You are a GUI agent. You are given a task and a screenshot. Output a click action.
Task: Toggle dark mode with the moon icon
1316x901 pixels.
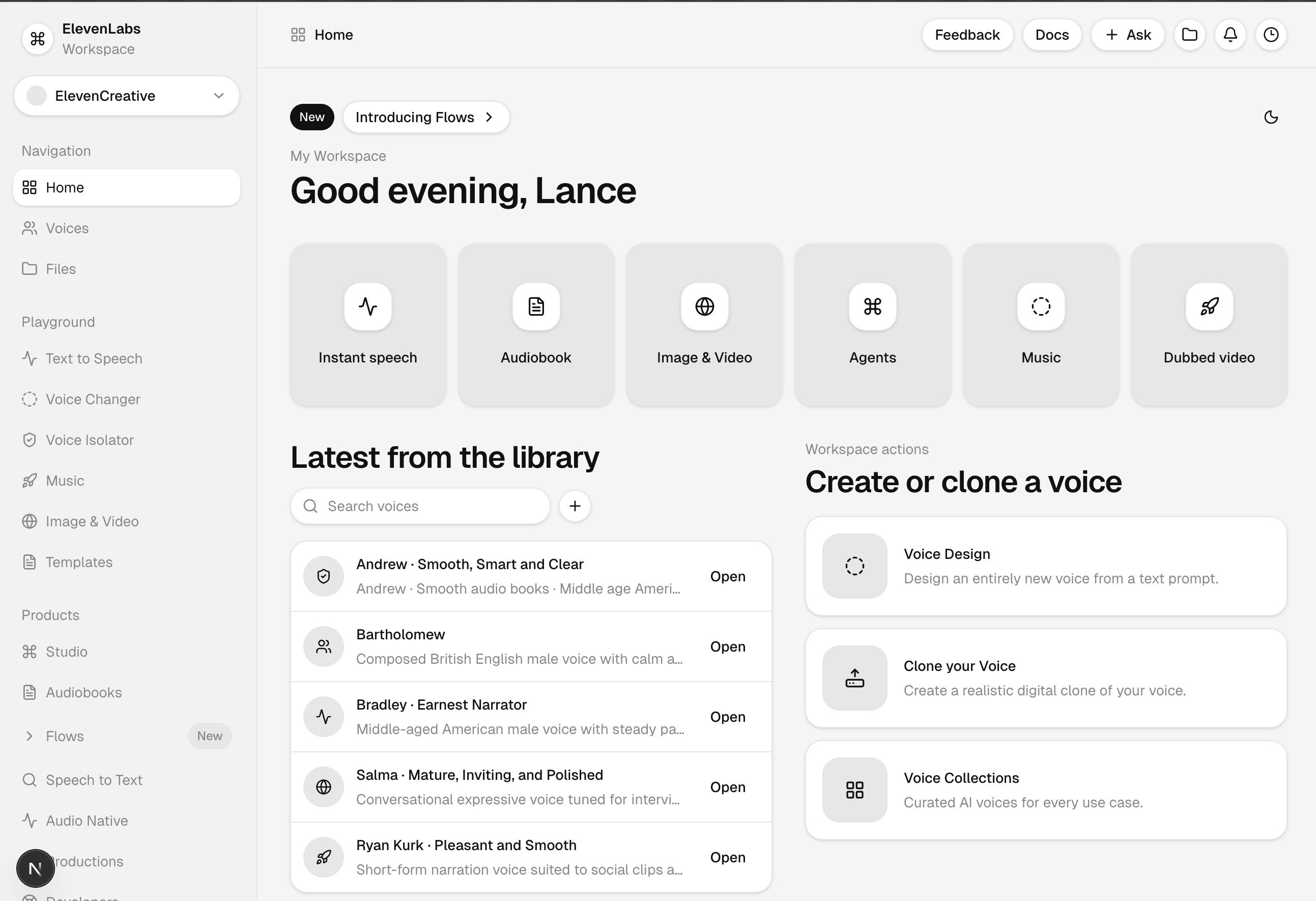click(1271, 117)
